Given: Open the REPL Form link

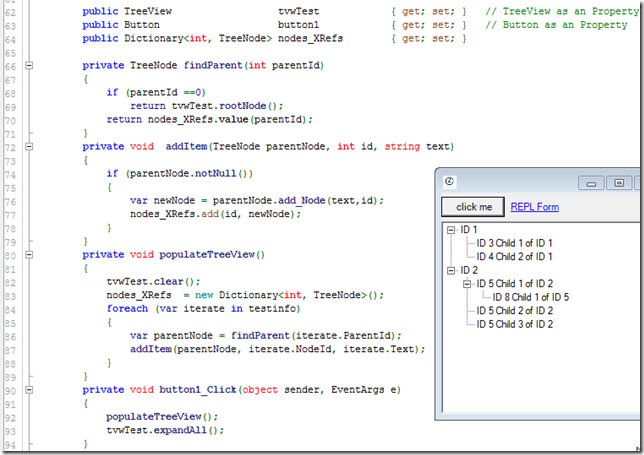Looking at the screenshot, I should (534, 207).
